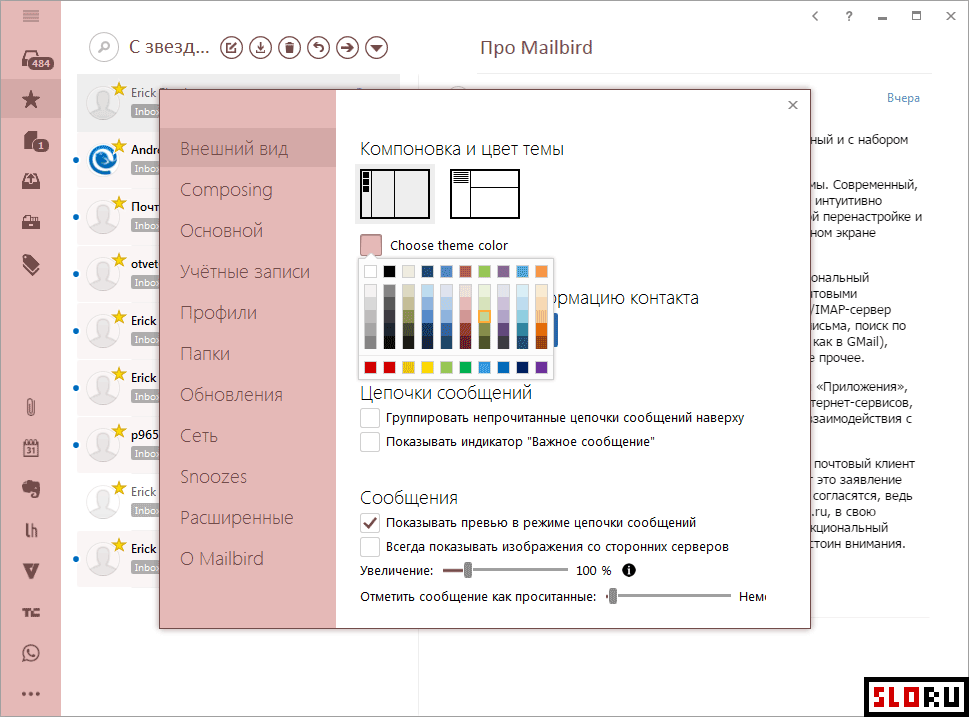The width and height of the screenshot is (969, 717).
Task: Close the settings dialog
Action: tap(793, 105)
